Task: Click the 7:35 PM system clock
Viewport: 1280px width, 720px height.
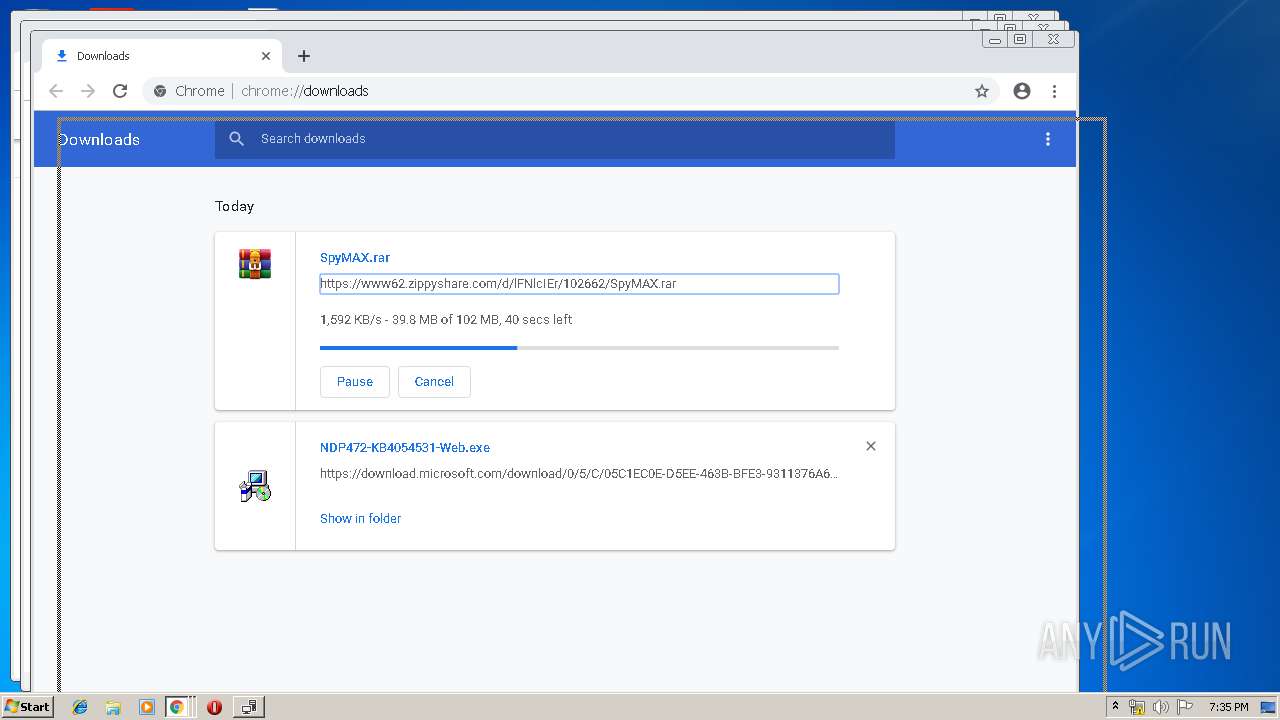Action: pos(1228,707)
